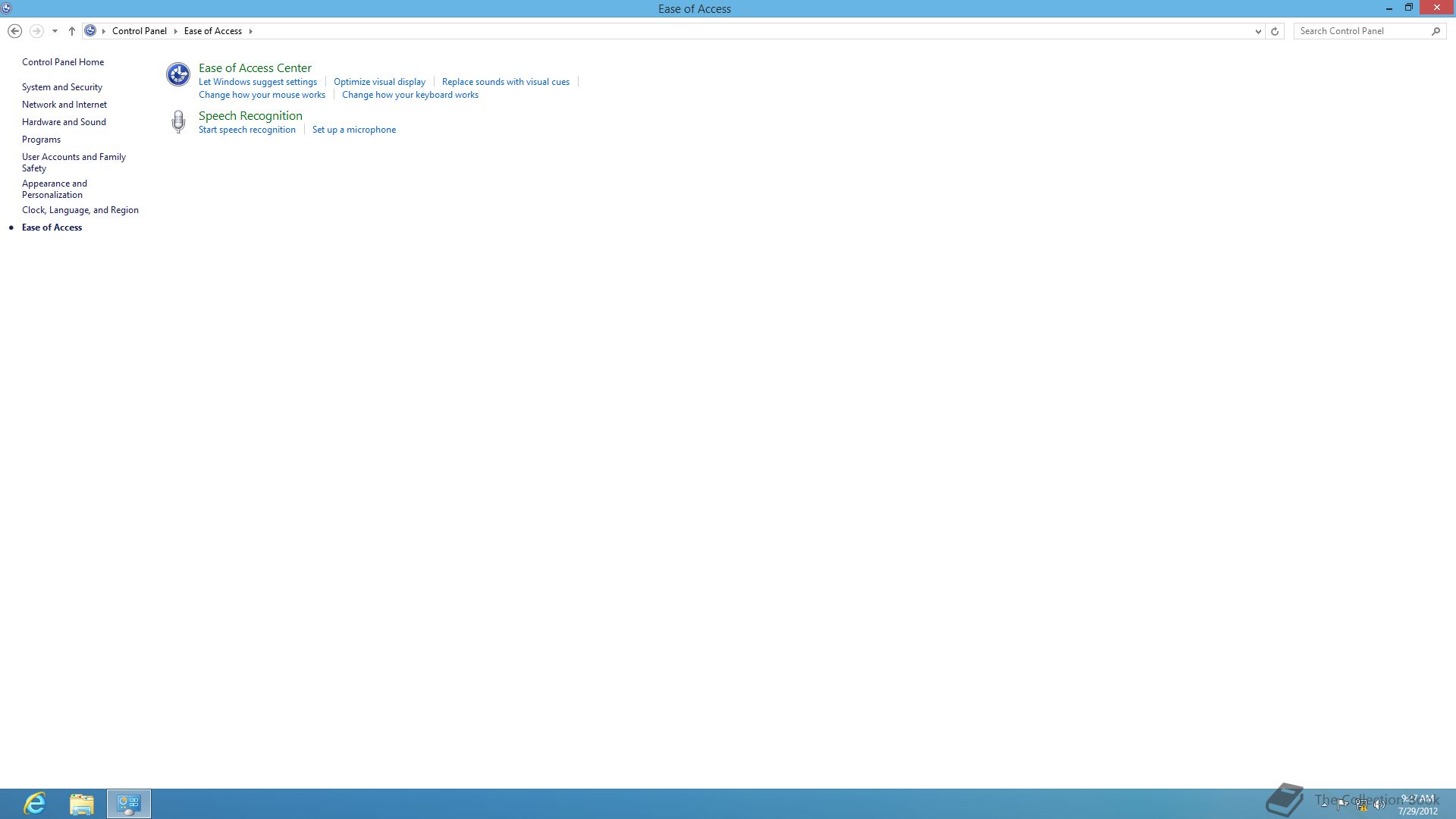Expand the Ease of Access breadcrumb arrow
The height and width of the screenshot is (819, 1456).
(x=250, y=31)
